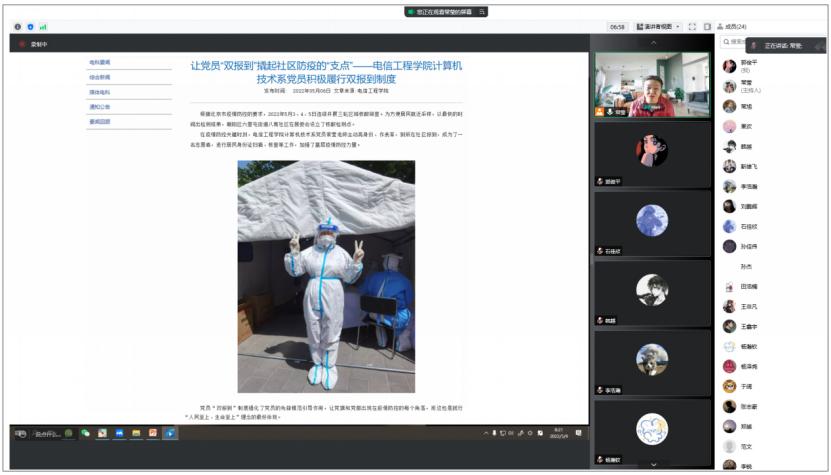This screenshot has width=831, height=475.
Task: Select member 郭俊平 (我) in list
Action: point(771,66)
